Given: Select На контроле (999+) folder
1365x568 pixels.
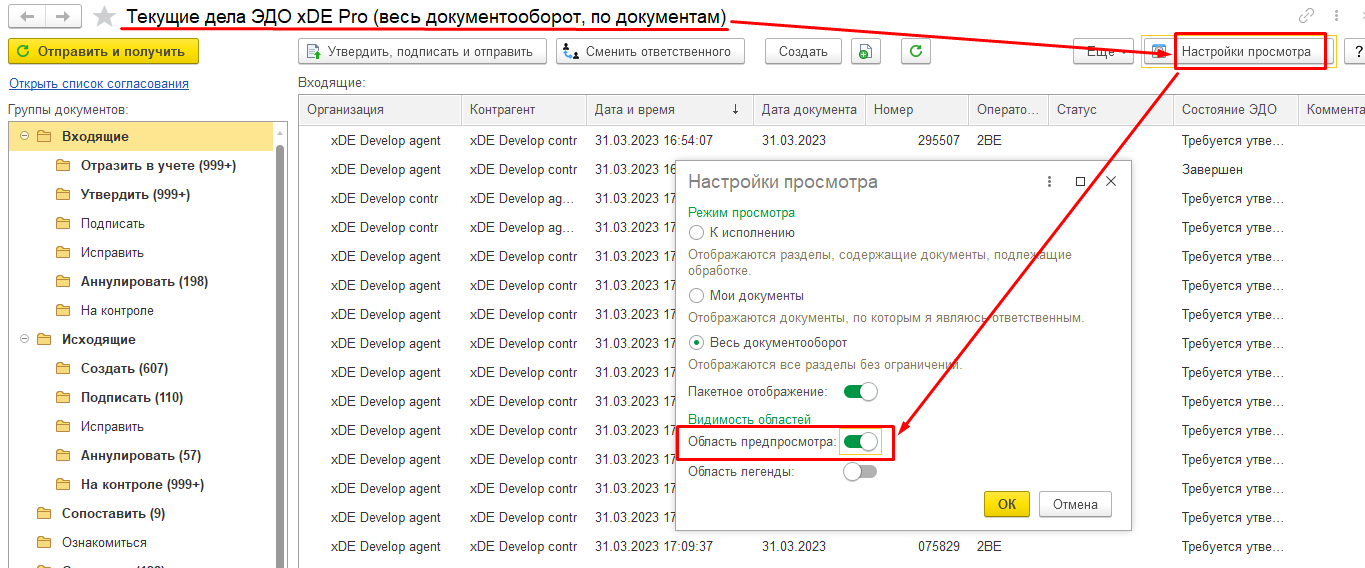Looking at the screenshot, I should 142,484.
